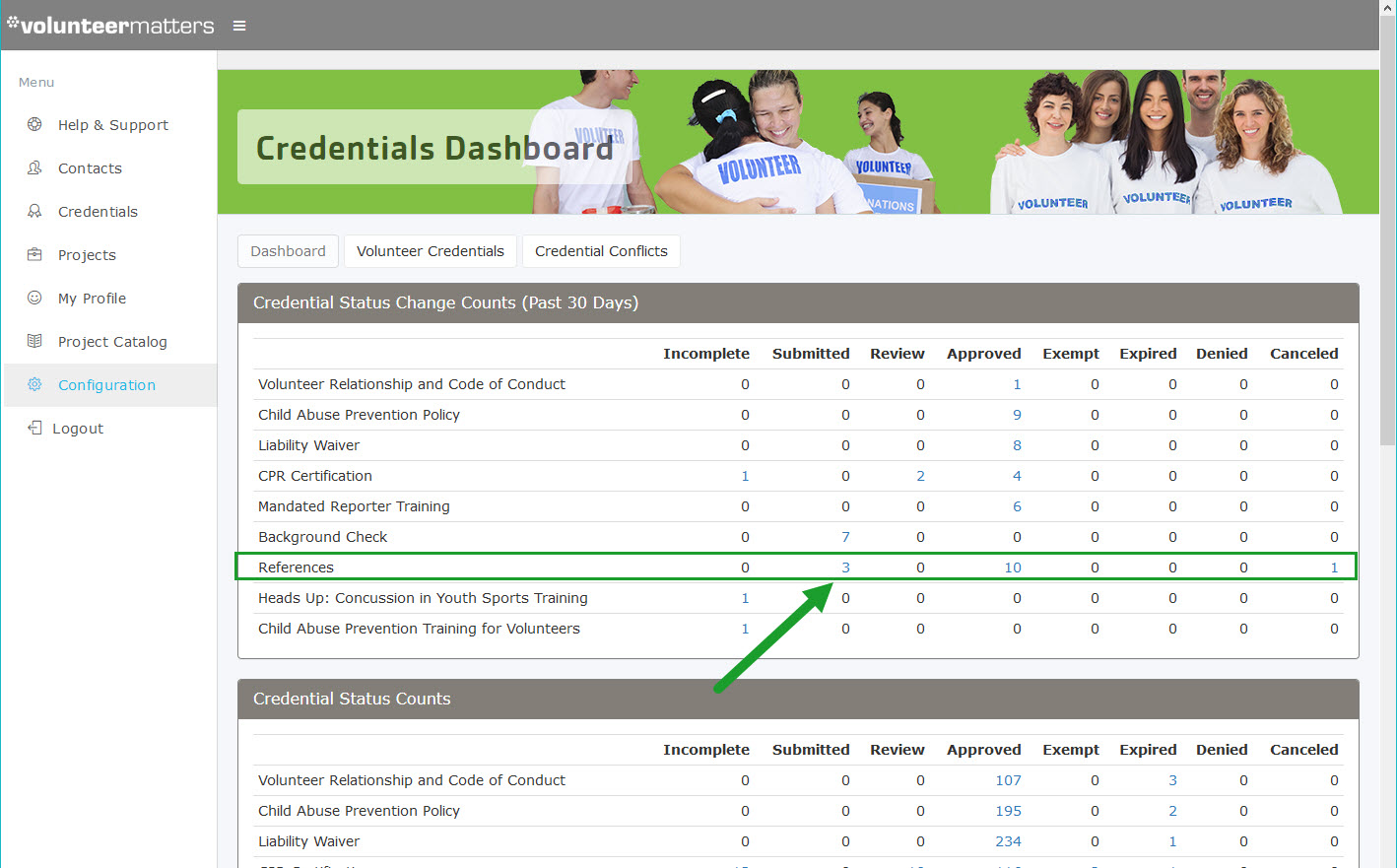The image size is (1397, 868).
Task: Click the My Profile smiley icon
Action: pyautogui.click(x=34, y=299)
